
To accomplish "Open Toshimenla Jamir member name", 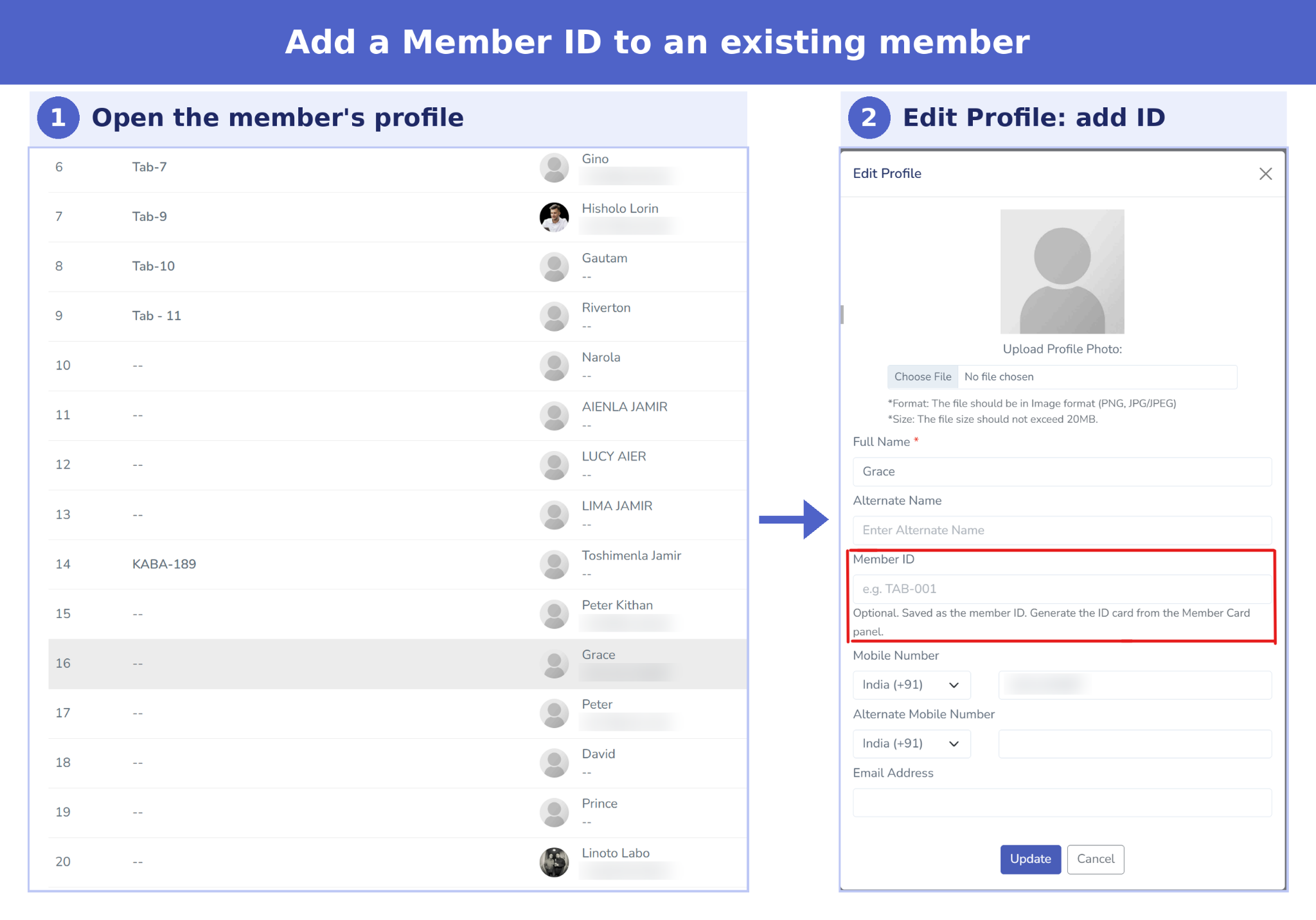I will pos(631,556).
